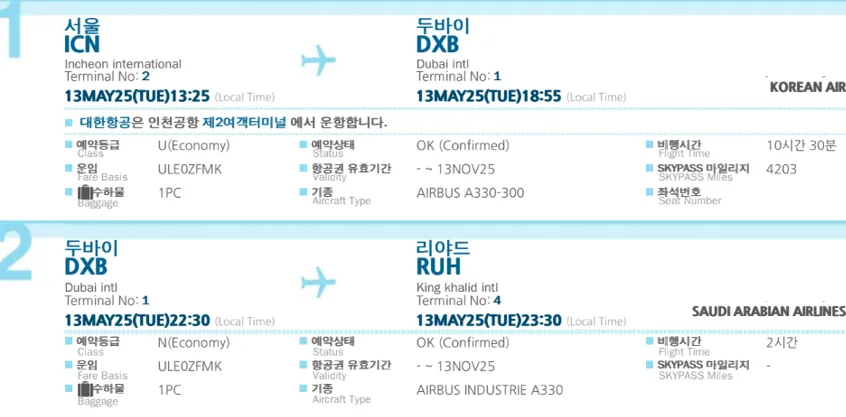Click the SAUDI ARABIAN AIRLINES carrier label

pos(769,311)
